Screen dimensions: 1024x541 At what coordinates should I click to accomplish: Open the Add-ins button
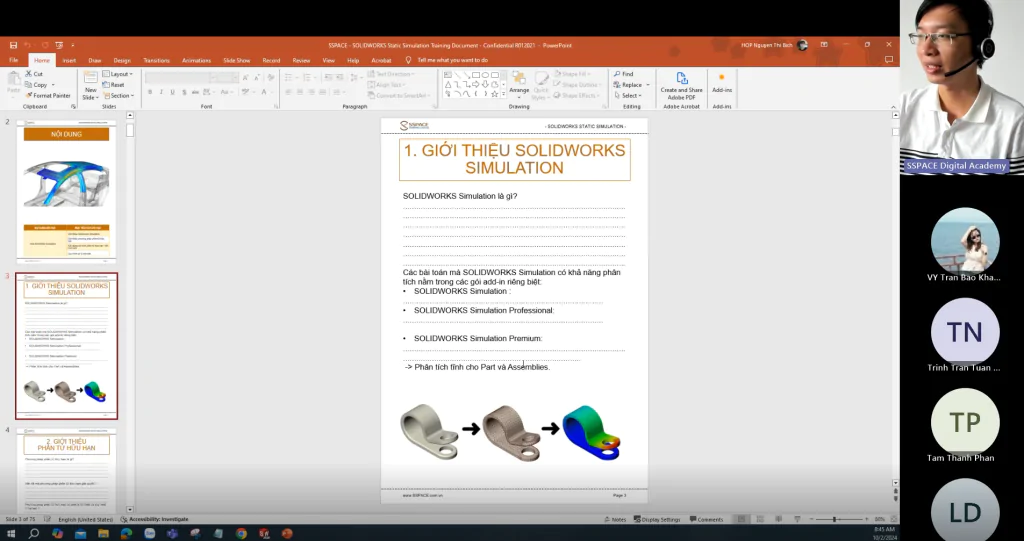(722, 84)
